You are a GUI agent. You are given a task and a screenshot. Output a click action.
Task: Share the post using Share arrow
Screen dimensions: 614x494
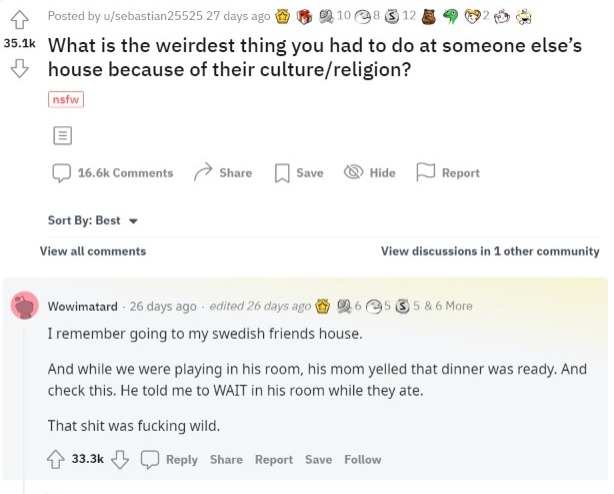[x=222, y=173]
